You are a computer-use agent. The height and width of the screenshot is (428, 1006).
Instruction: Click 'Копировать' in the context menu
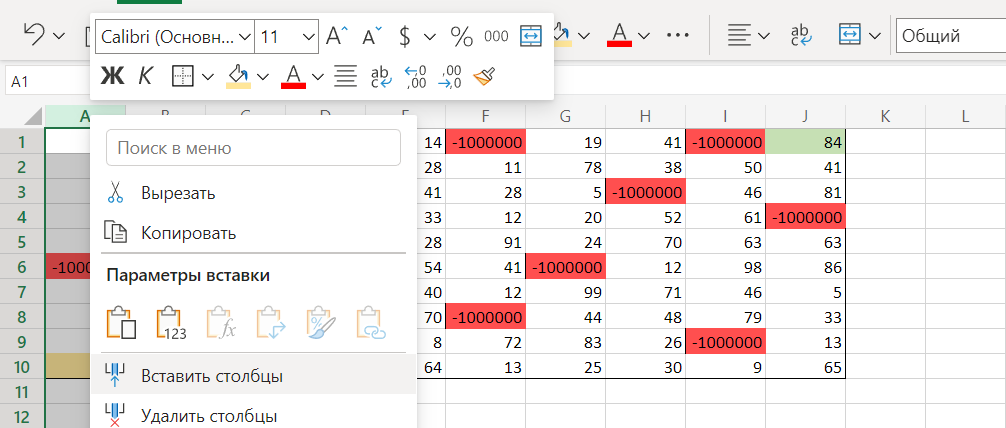(x=188, y=233)
